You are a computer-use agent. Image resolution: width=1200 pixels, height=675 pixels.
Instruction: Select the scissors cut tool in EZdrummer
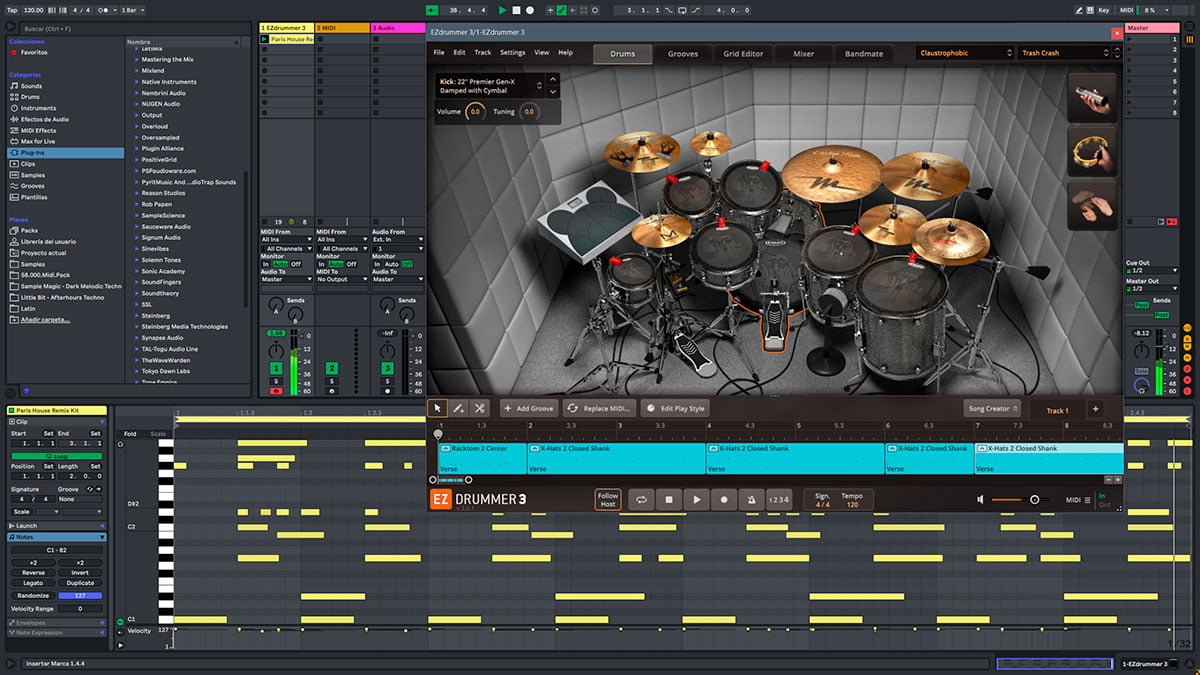tap(479, 408)
